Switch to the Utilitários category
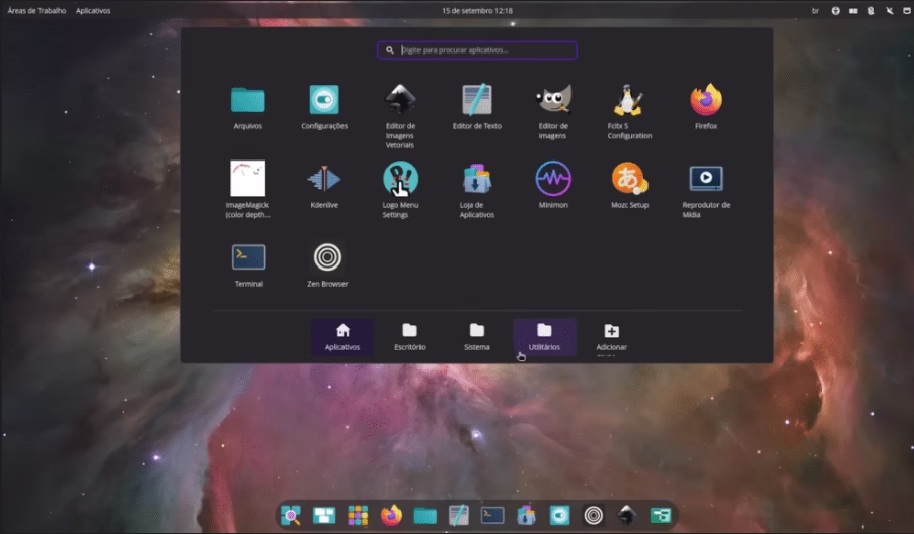The image size is (914, 534). 544,337
